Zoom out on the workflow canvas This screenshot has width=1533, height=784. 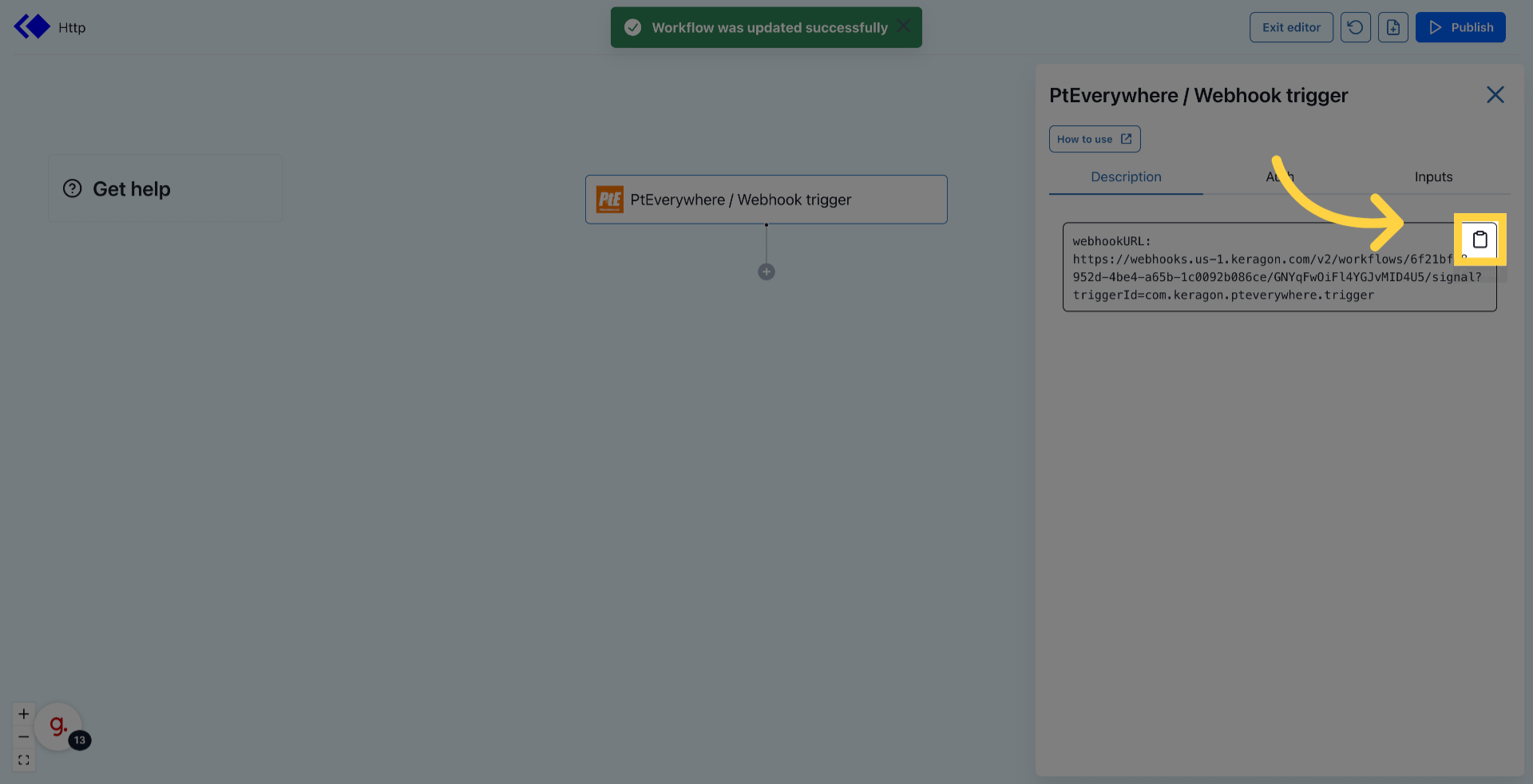pyautogui.click(x=24, y=737)
